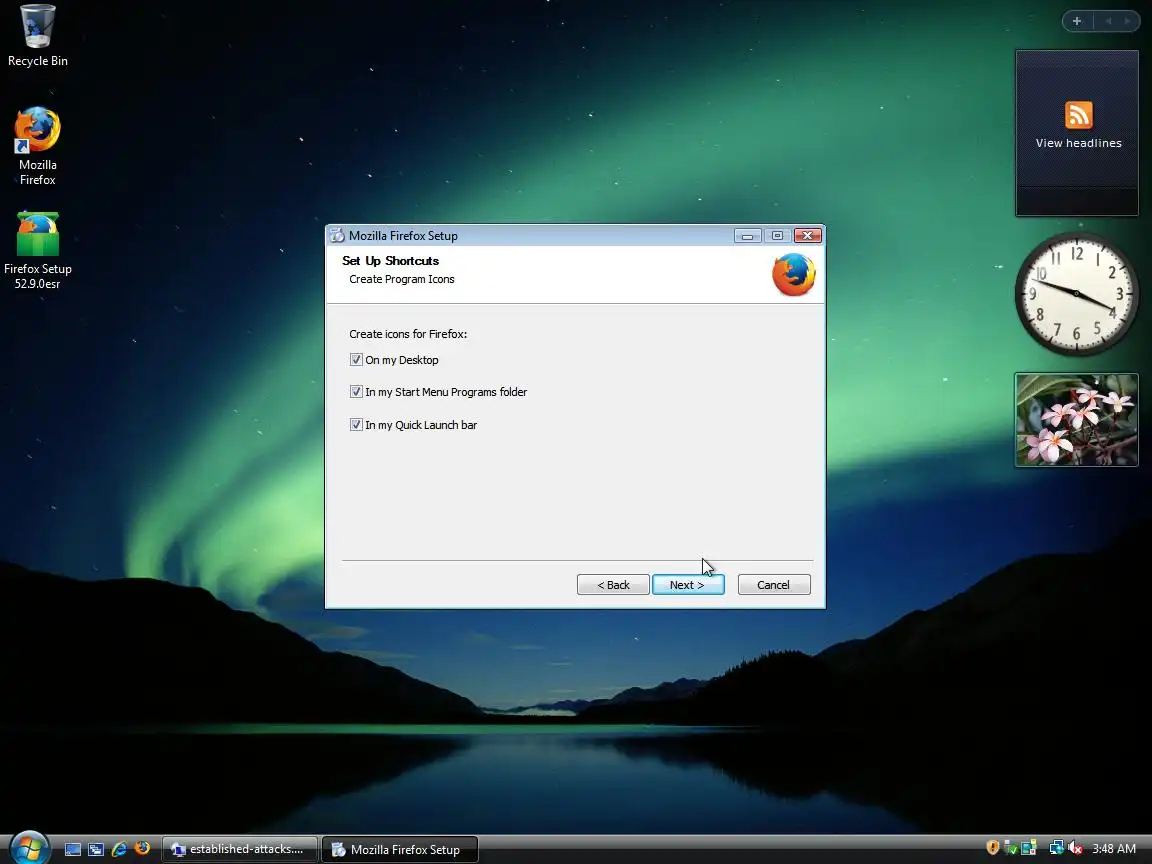Open the network connection tray icon
1152x864 pixels.
click(x=1056, y=848)
